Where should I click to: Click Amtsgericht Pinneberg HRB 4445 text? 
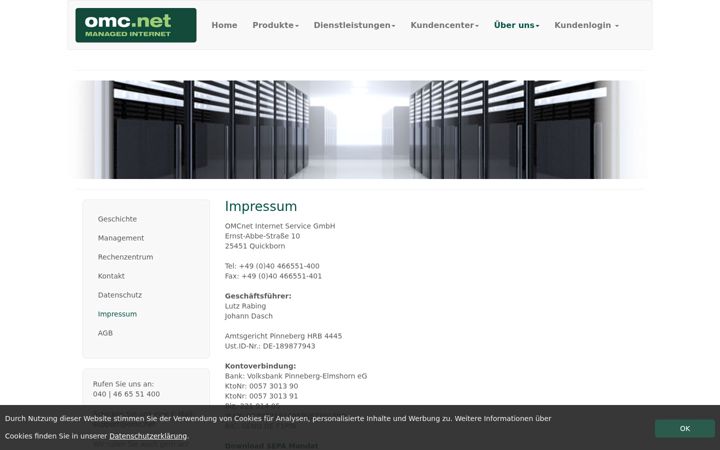point(283,336)
